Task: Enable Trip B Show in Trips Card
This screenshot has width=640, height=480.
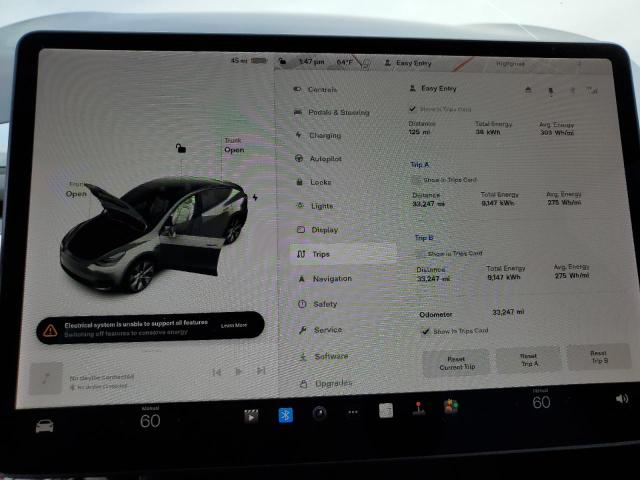Action: pos(420,253)
